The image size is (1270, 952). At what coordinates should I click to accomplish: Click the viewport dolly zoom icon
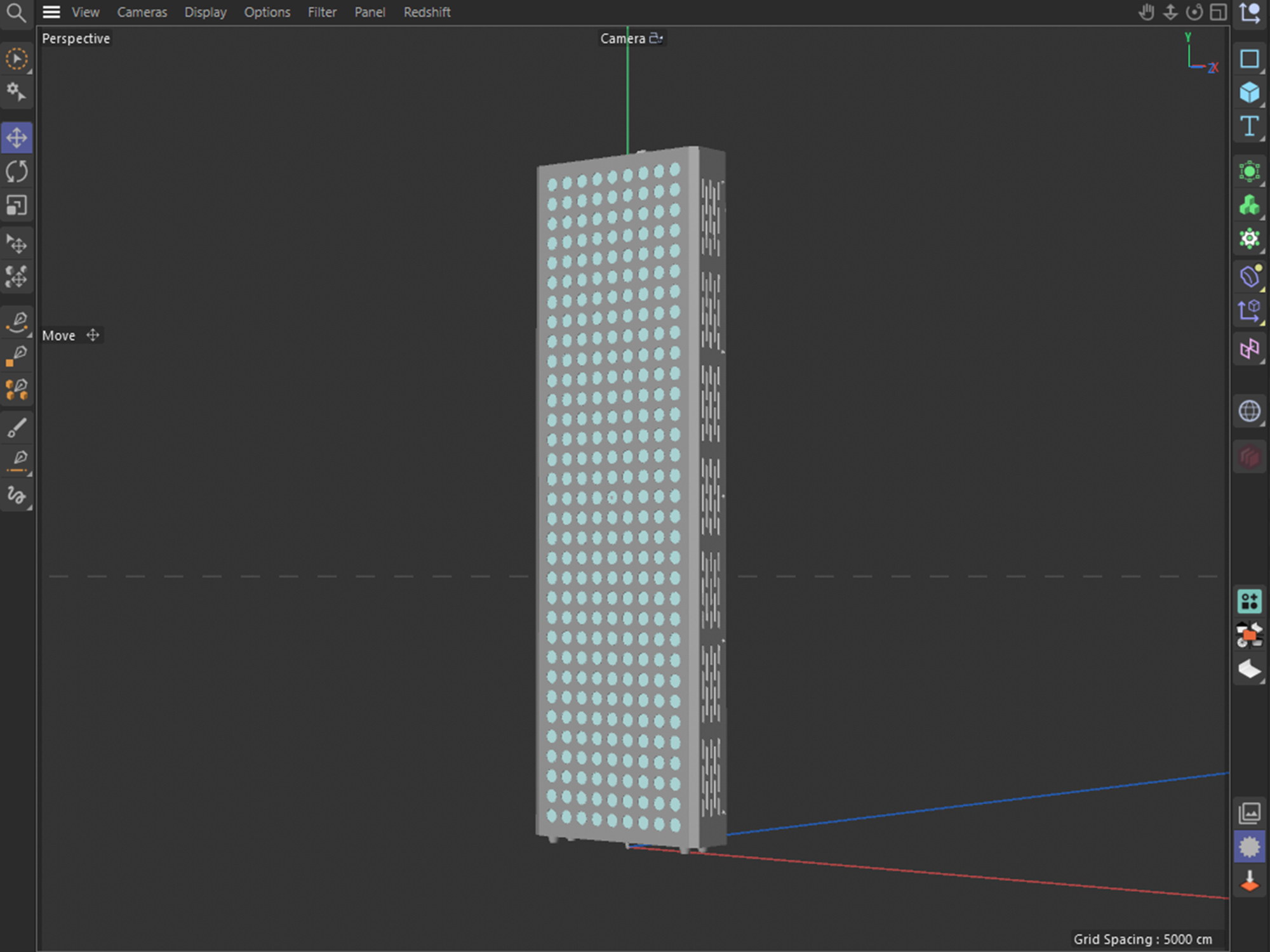click(1170, 12)
